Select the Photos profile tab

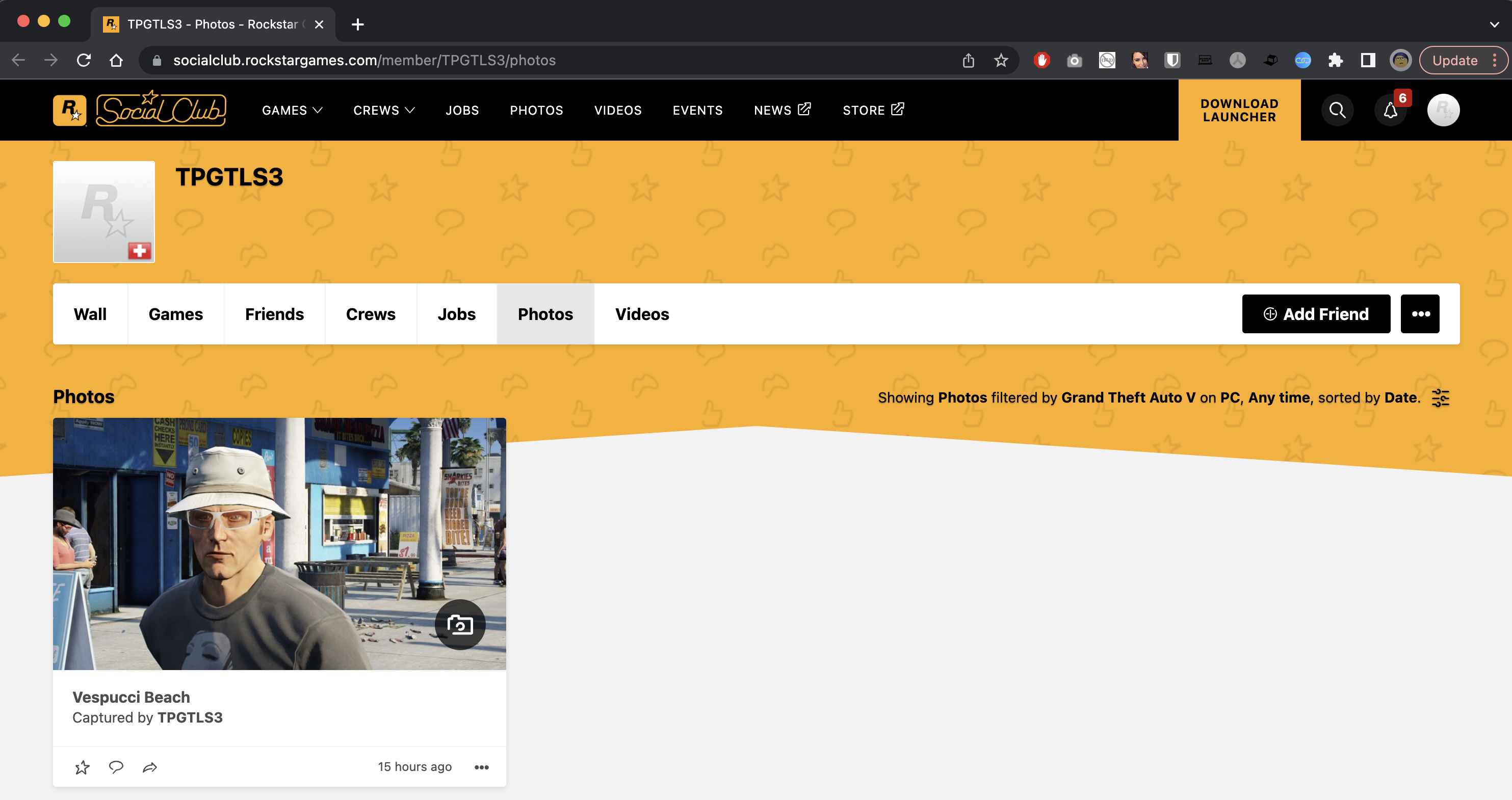545,314
